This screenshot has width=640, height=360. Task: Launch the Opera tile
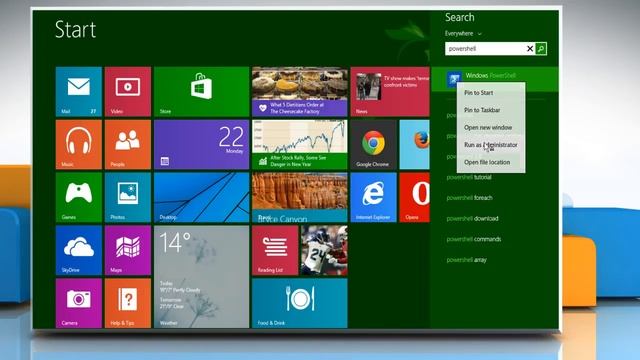click(415, 198)
